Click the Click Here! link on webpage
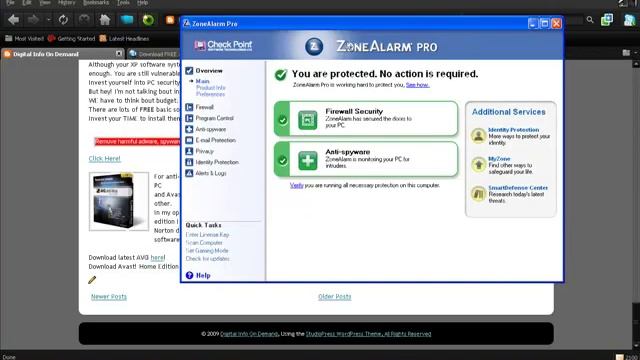The image size is (640, 360). [x=104, y=158]
